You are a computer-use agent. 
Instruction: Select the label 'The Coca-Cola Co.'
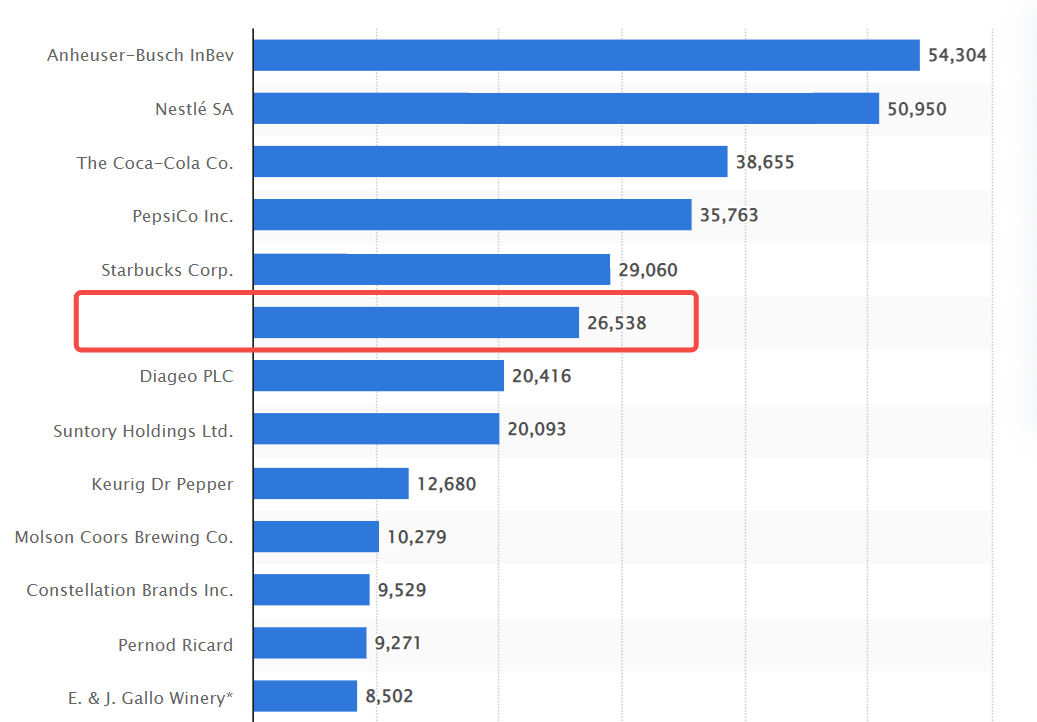point(155,163)
